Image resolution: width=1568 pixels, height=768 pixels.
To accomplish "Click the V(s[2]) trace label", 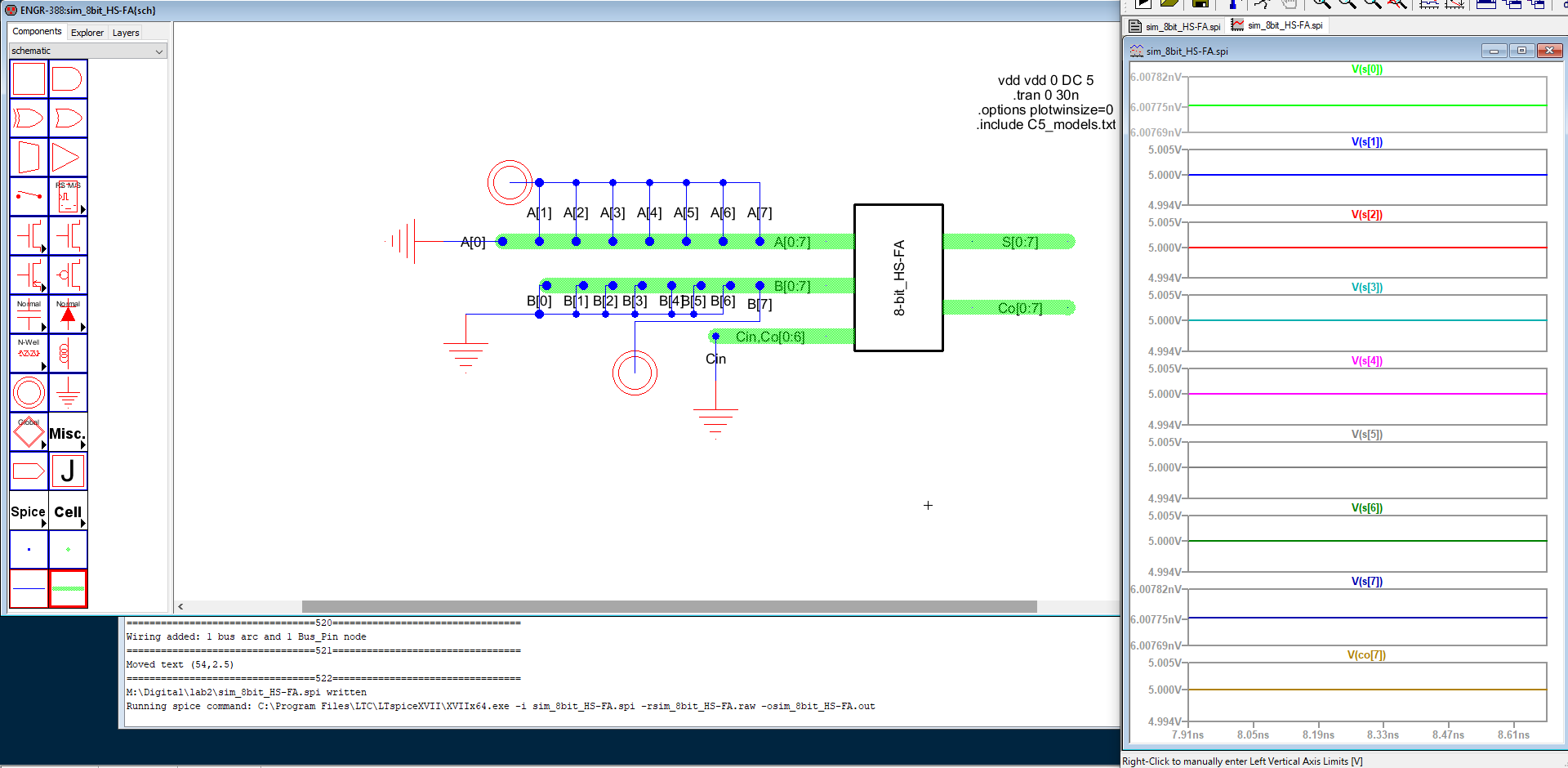I will coord(1367,214).
